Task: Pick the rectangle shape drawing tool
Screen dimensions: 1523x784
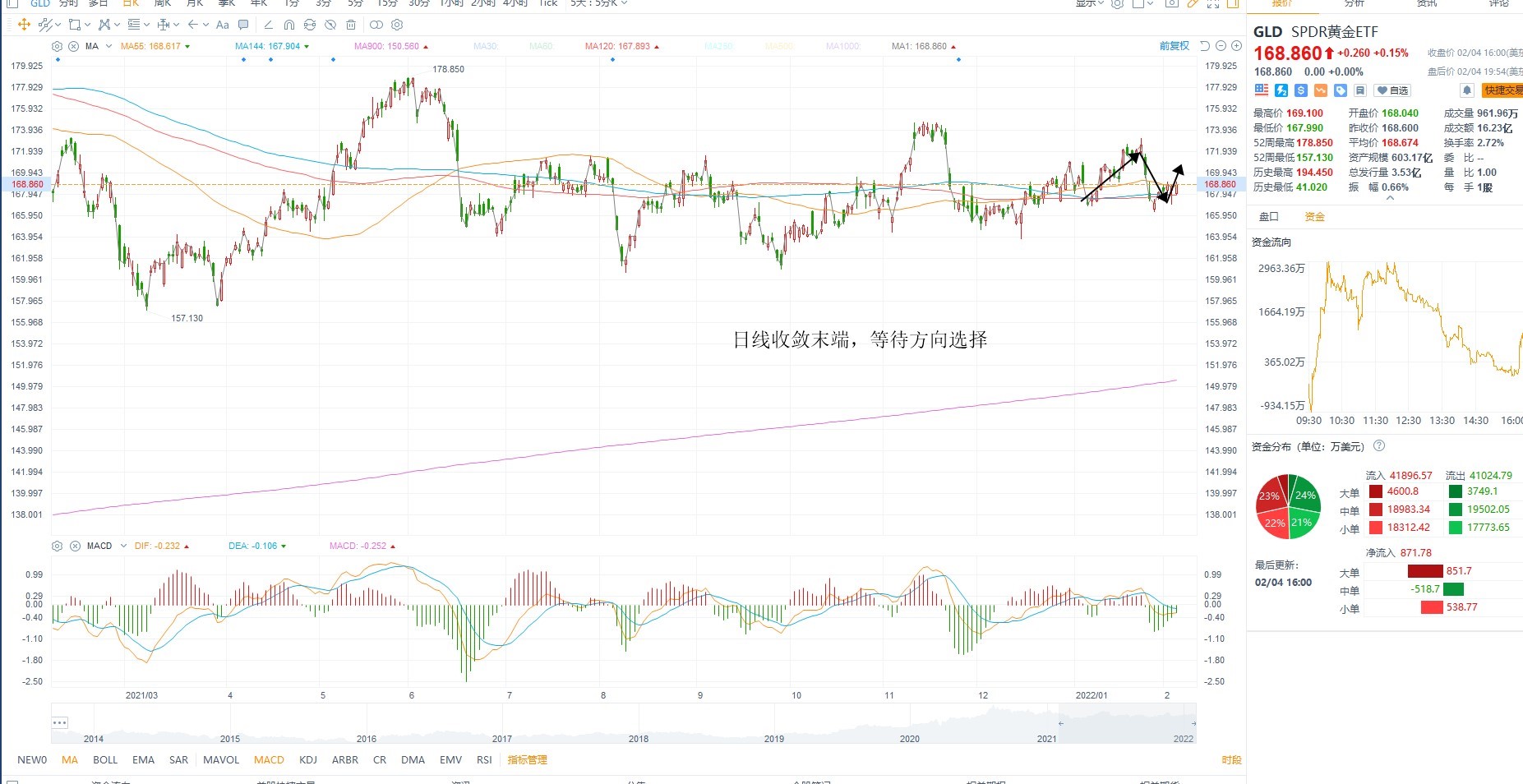Action: point(75,25)
